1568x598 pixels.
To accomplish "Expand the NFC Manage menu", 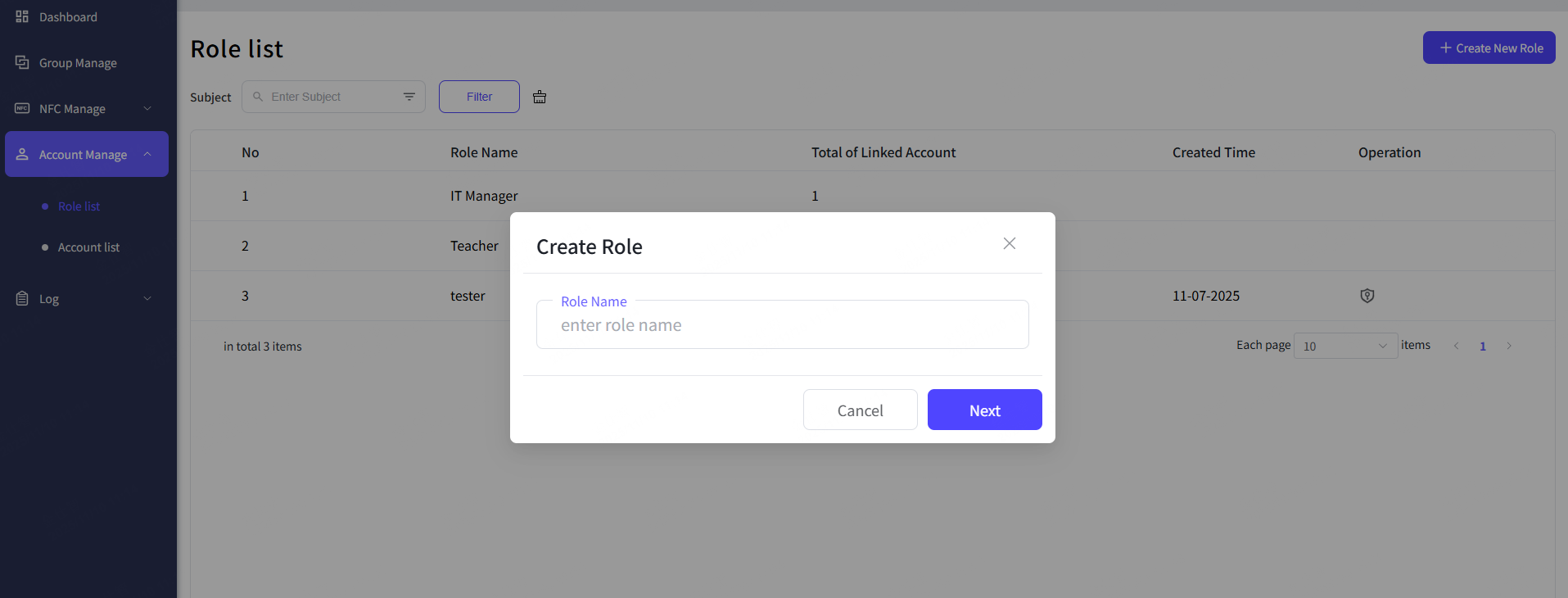I will tap(147, 108).
